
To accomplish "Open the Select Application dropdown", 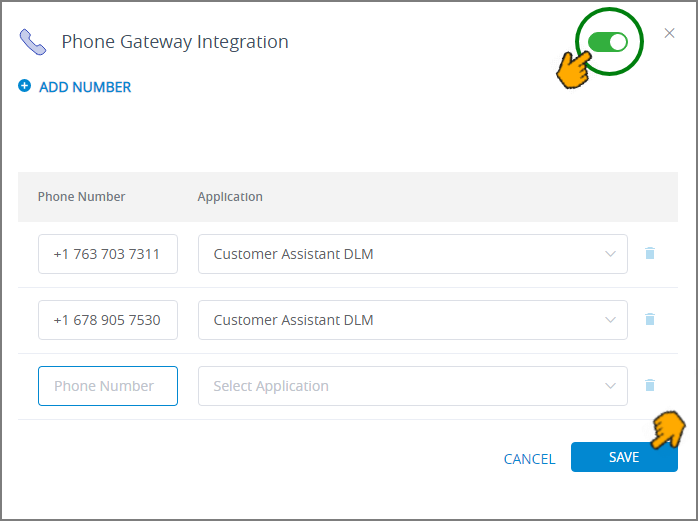I will click(413, 386).
